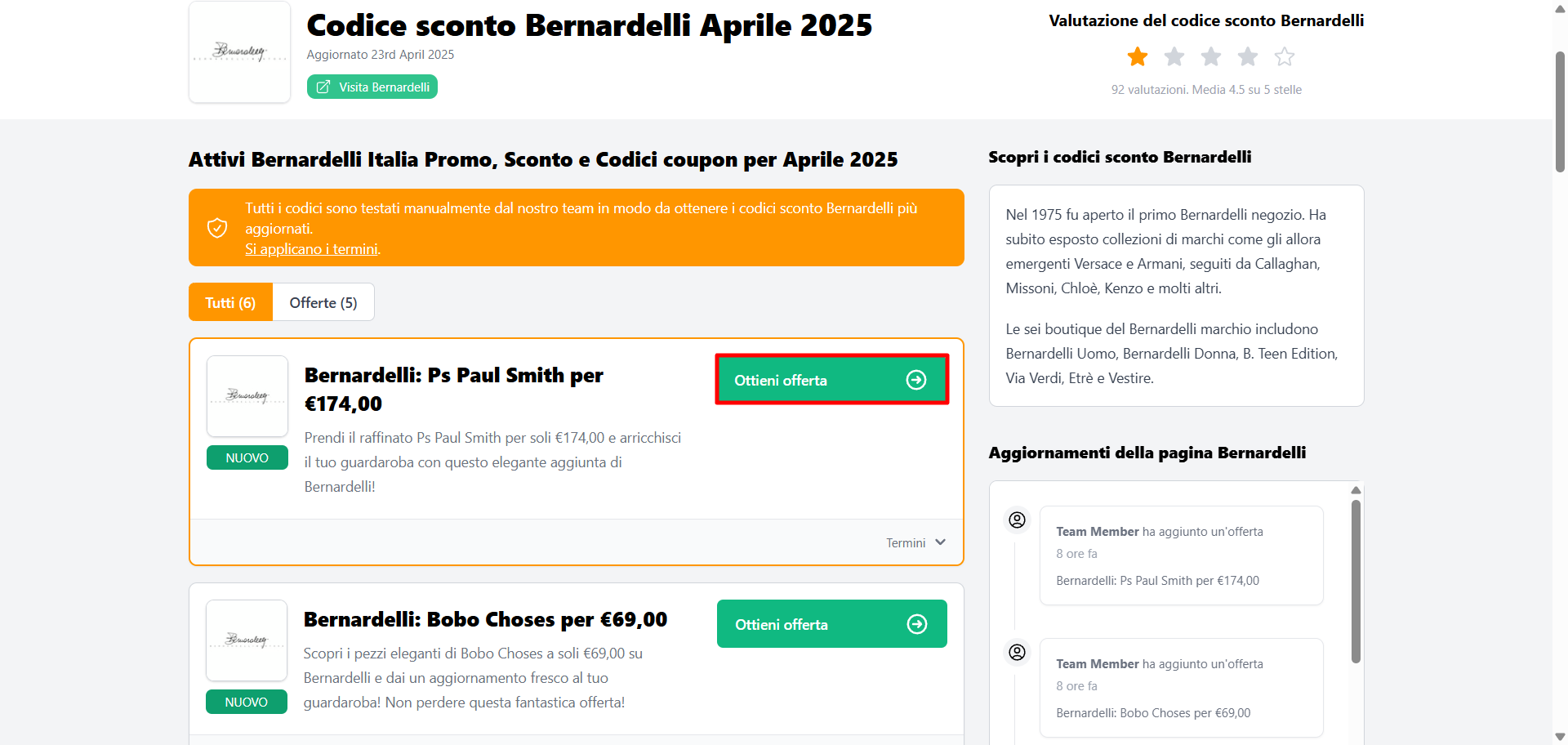This screenshot has width=1568, height=745.
Task: Expand the Termini section of the Paul Smith offer
Action: pos(915,542)
